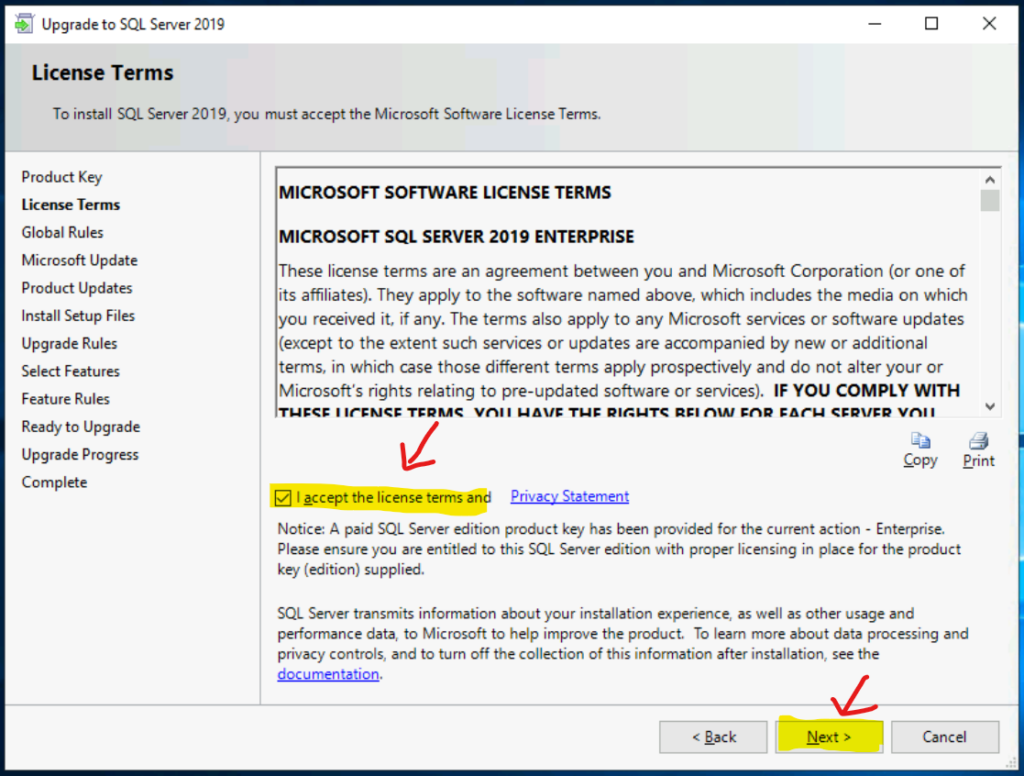This screenshot has width=1024, height=776.
Task: Click the Print license icon
Action: coord(978,441)
